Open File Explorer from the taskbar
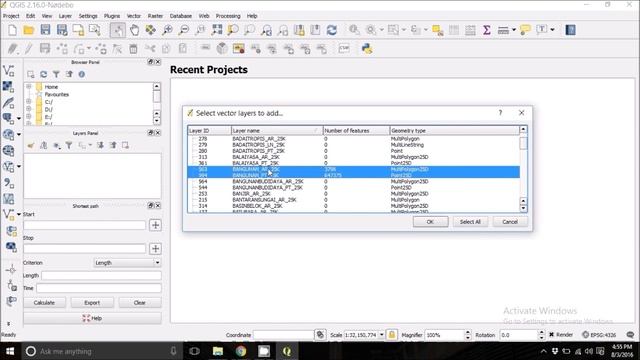This screenshot has height=360, width=640. pyautogui.click(x=218, y=351)
